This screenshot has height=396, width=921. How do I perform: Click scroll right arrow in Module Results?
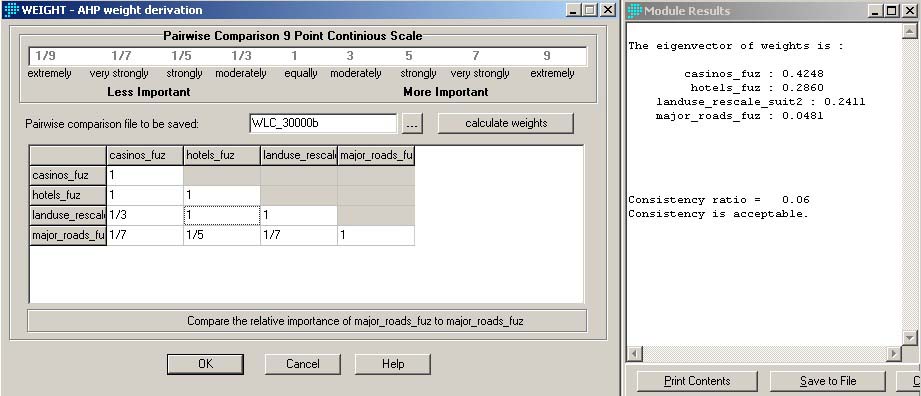coord(894,354)
